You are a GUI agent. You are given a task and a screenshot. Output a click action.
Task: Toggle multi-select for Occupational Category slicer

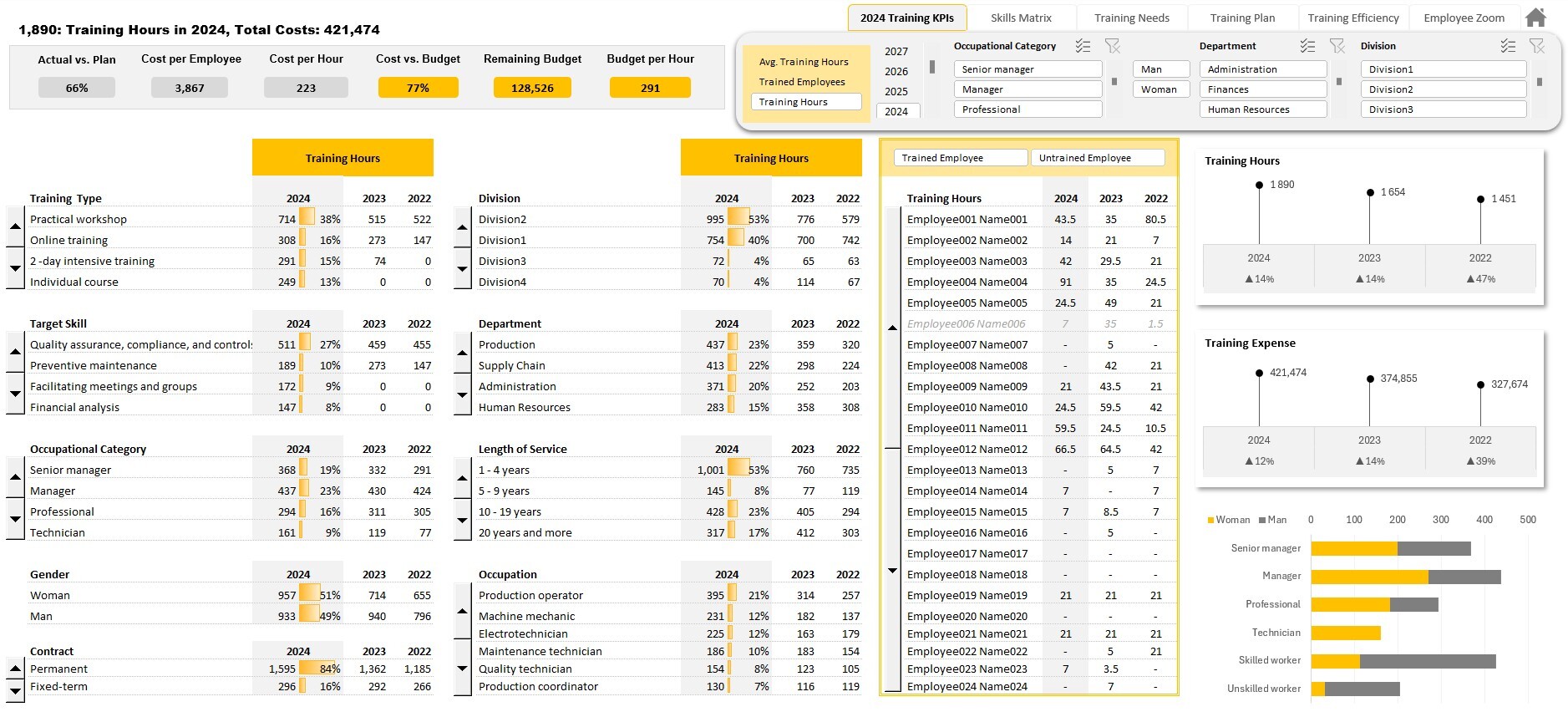coord(1083,46)
